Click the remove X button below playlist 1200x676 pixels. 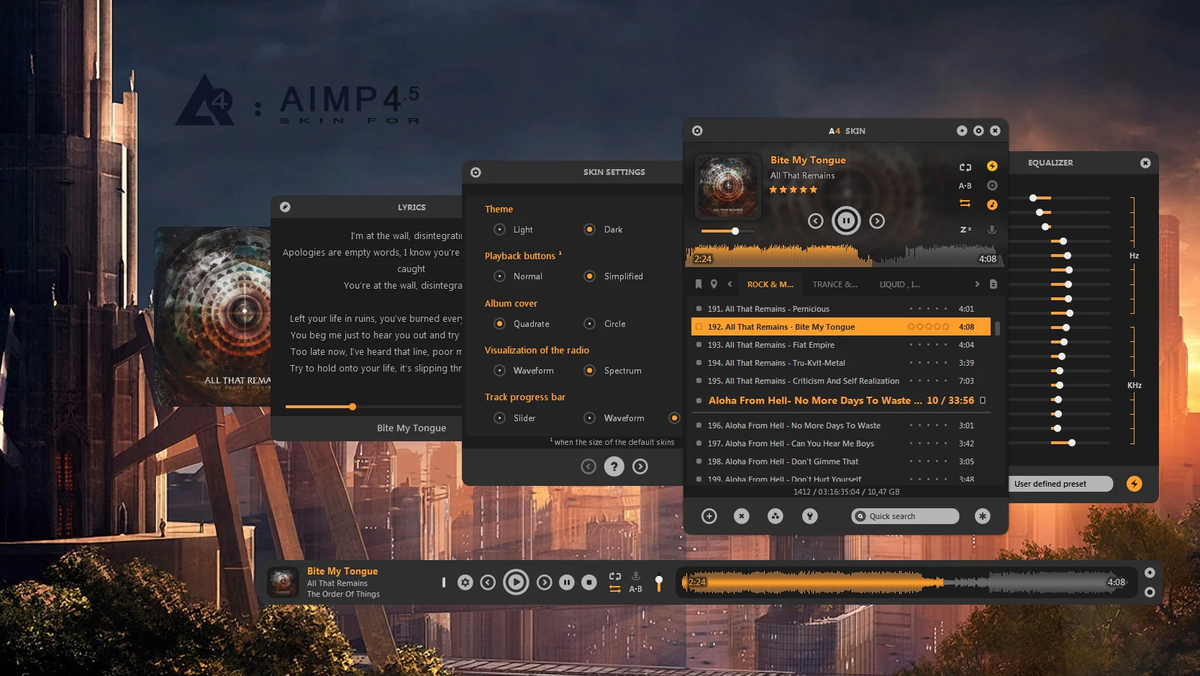point(741,516)
